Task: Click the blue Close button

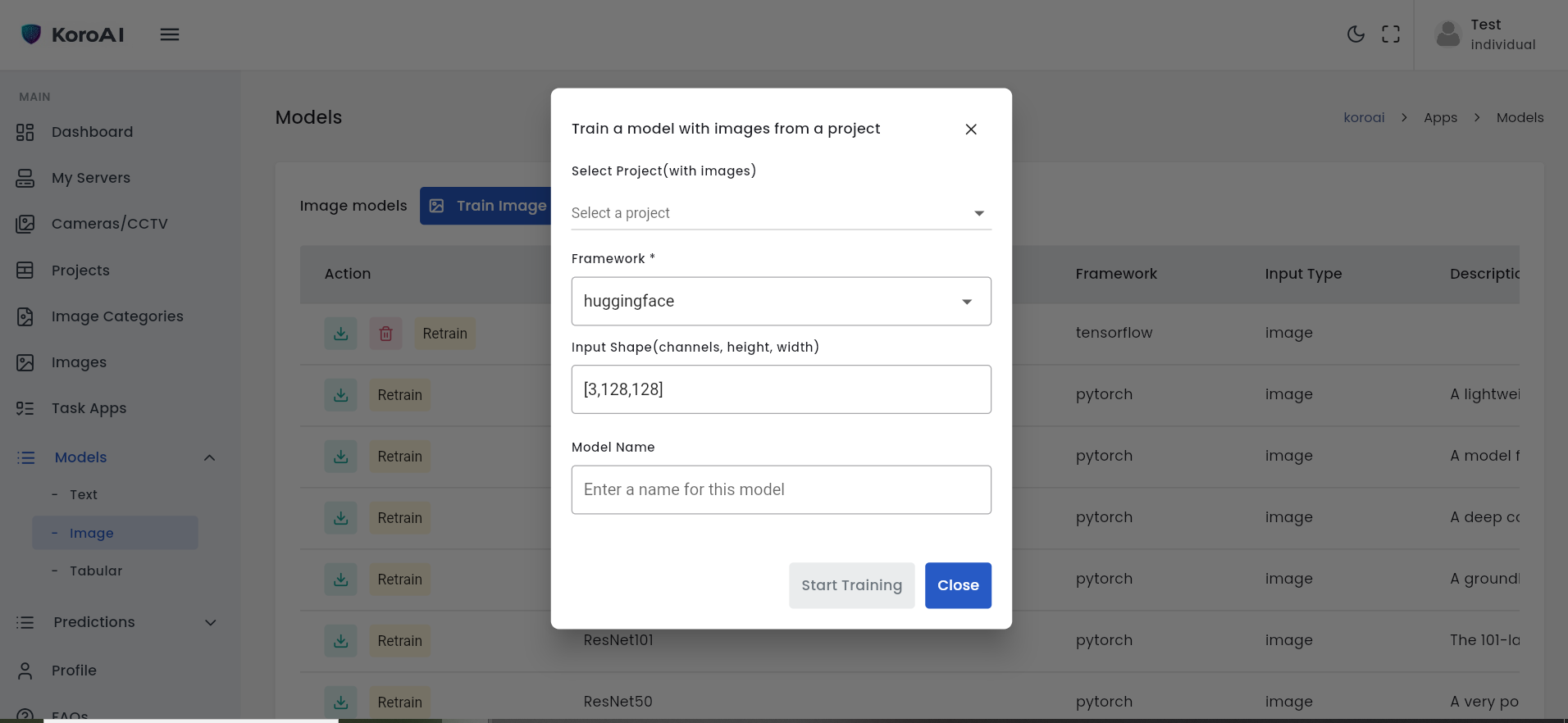Action: pyautogui.click(x=958, y=585)
